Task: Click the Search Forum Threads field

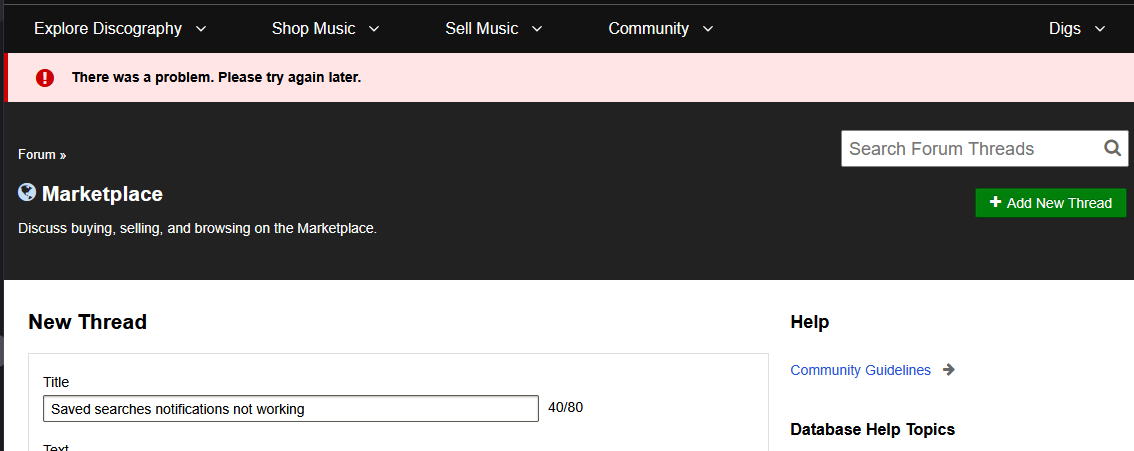Action: tap(970, 149)
